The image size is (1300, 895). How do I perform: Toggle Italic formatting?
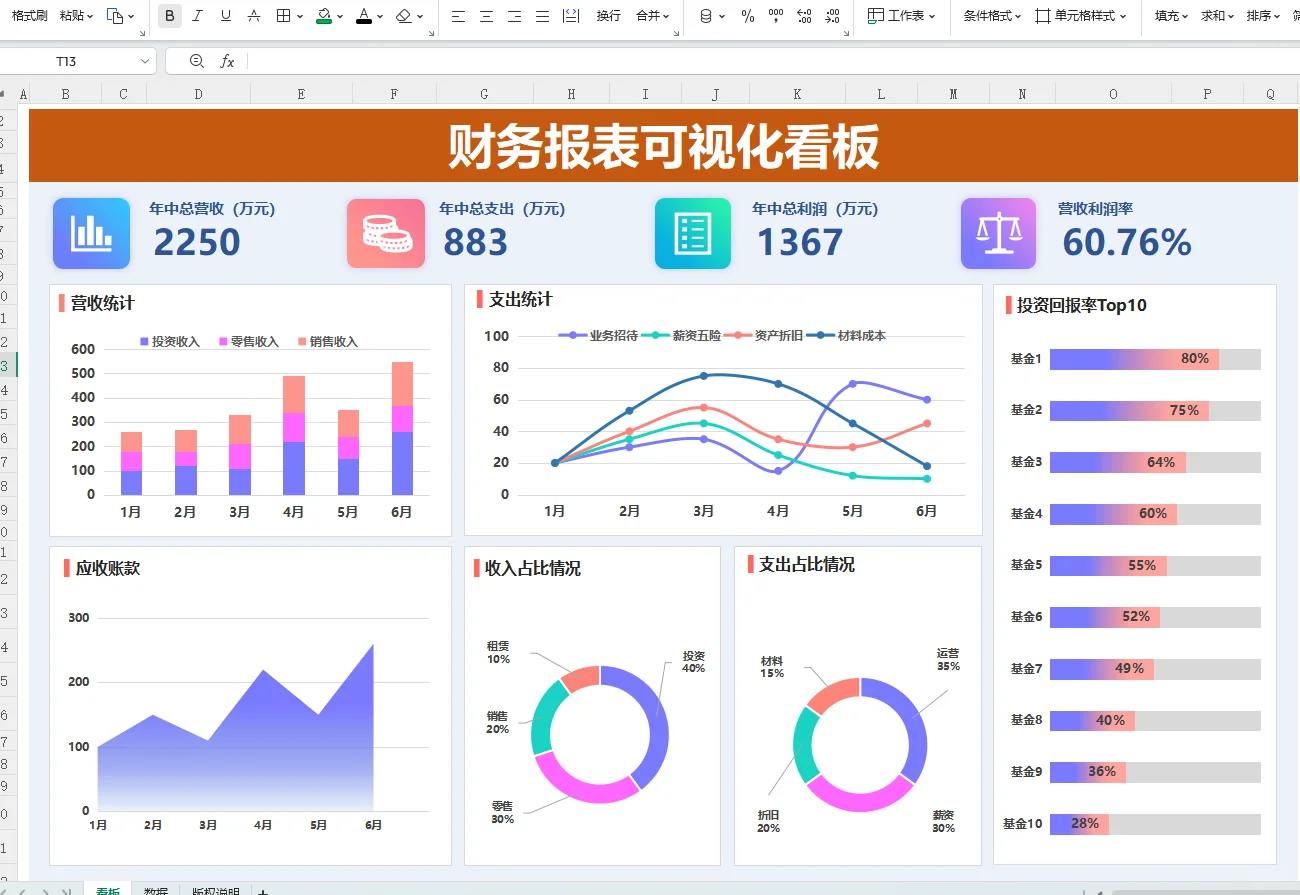196,16
